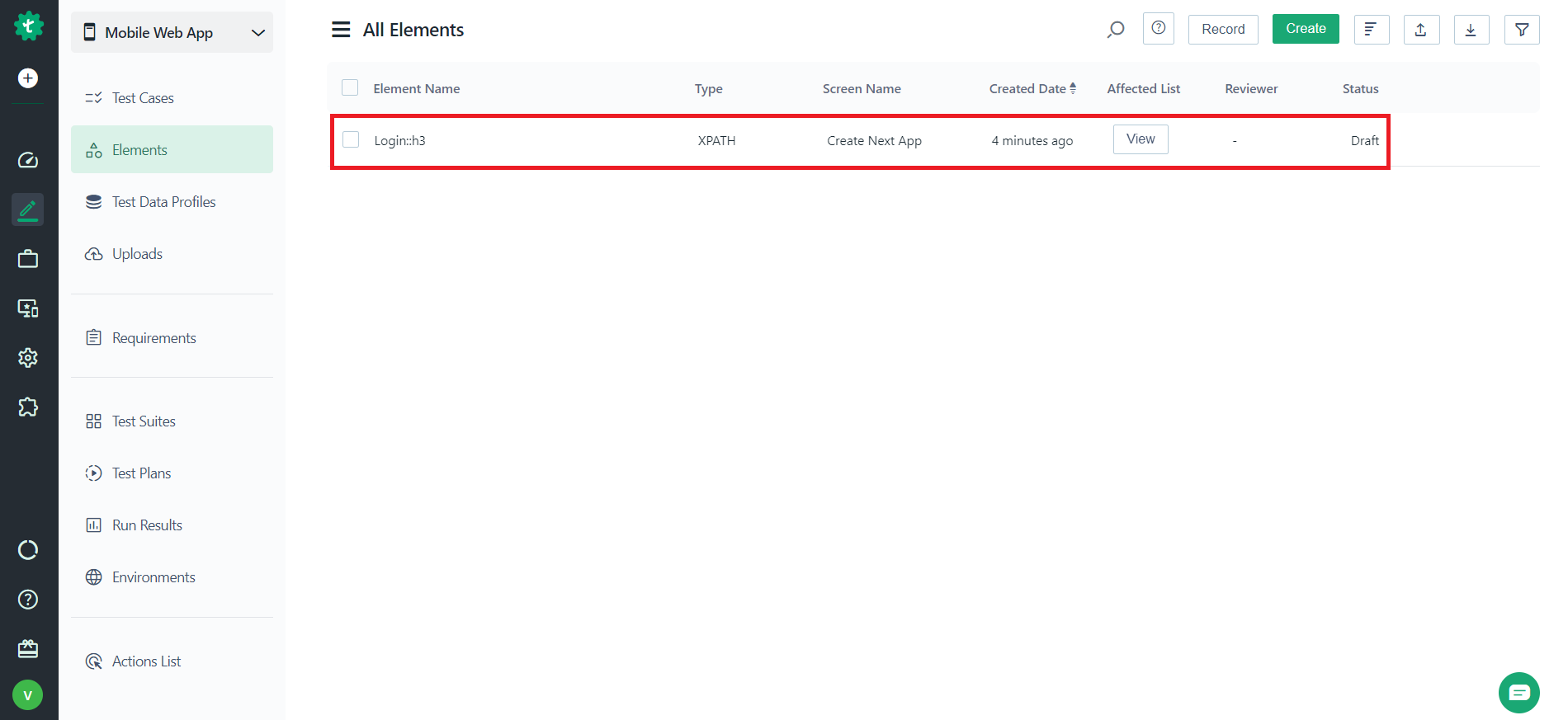The image size is (1568, 720).
Task: Click the Screen Name column header
Action: [x=862, y=89]
